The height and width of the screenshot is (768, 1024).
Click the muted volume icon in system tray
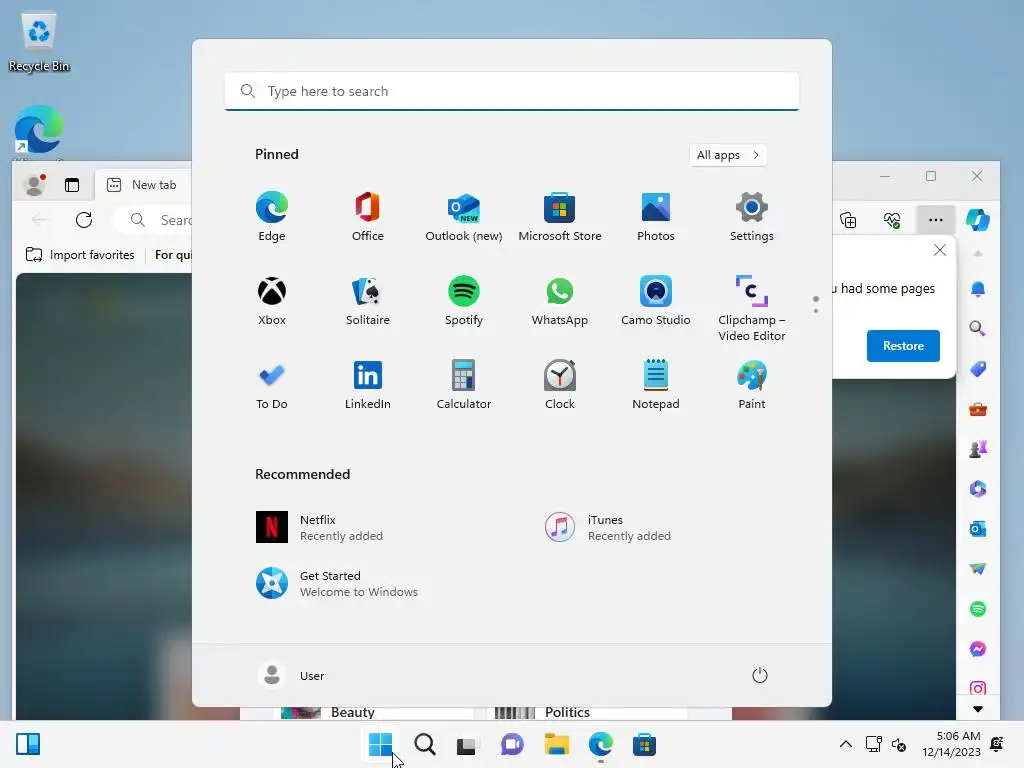899,744
